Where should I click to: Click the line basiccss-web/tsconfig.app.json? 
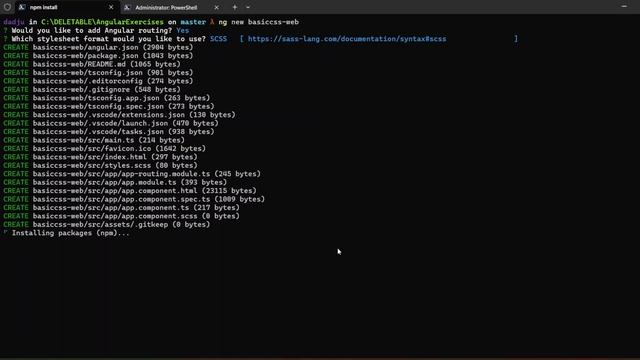pos(107,98)
